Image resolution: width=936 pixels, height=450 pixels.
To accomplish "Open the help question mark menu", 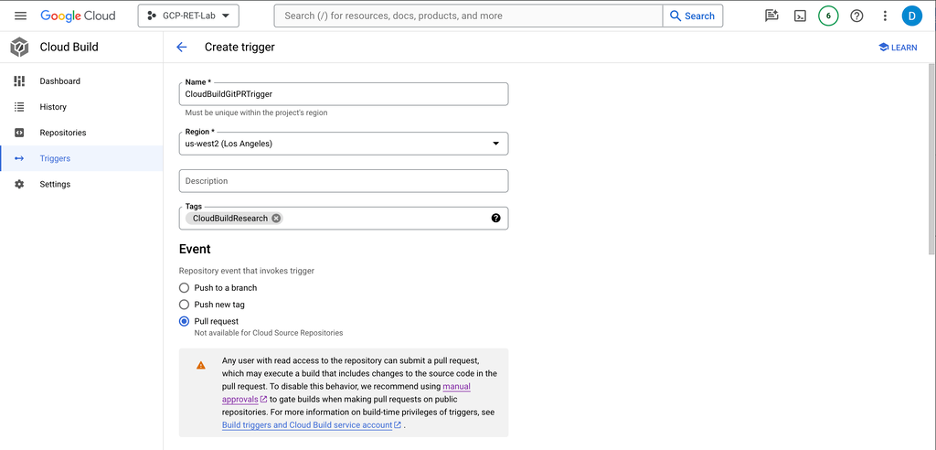I will click(x=857, y=16).
